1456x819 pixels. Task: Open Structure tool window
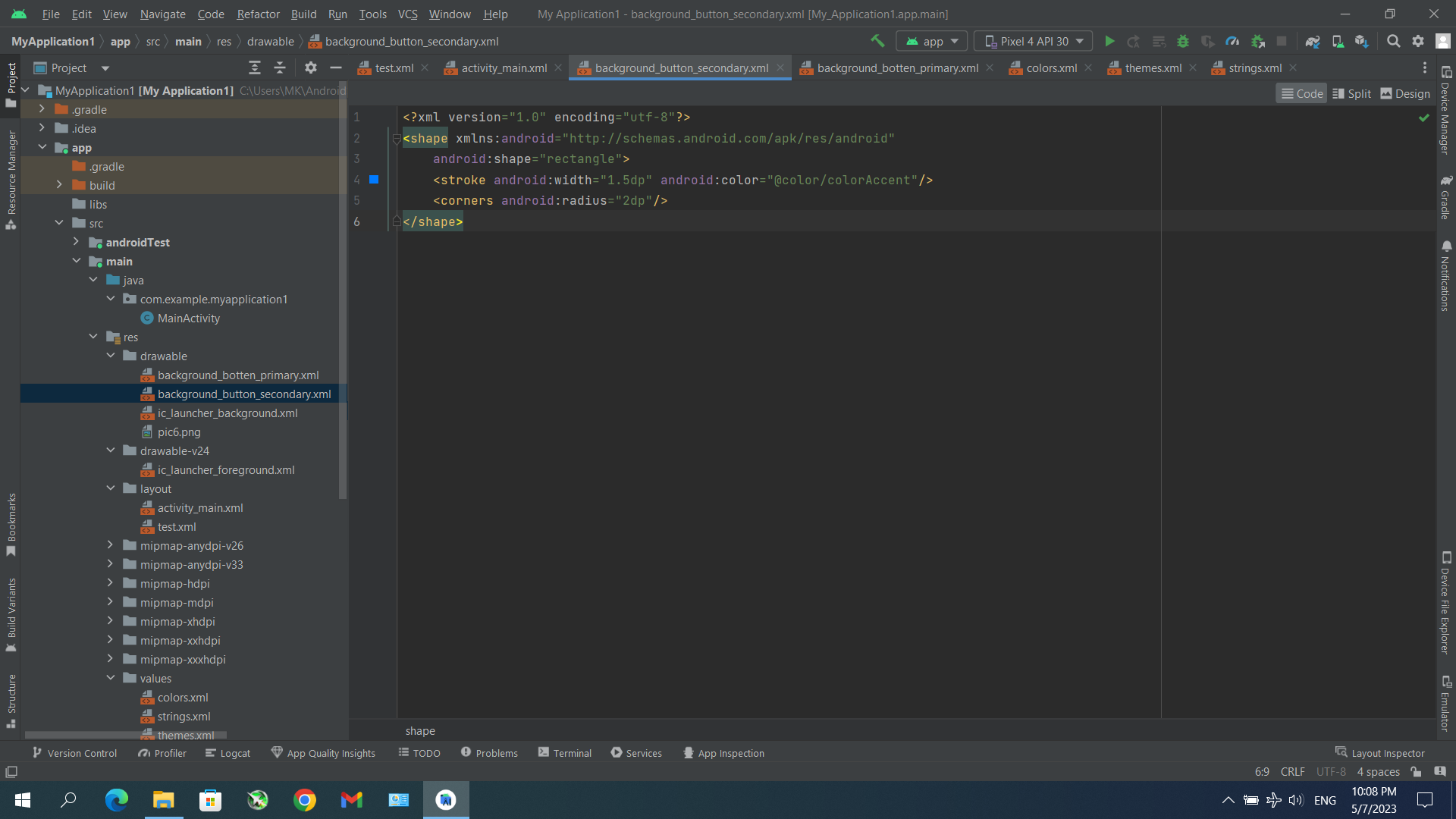point(11,701)
